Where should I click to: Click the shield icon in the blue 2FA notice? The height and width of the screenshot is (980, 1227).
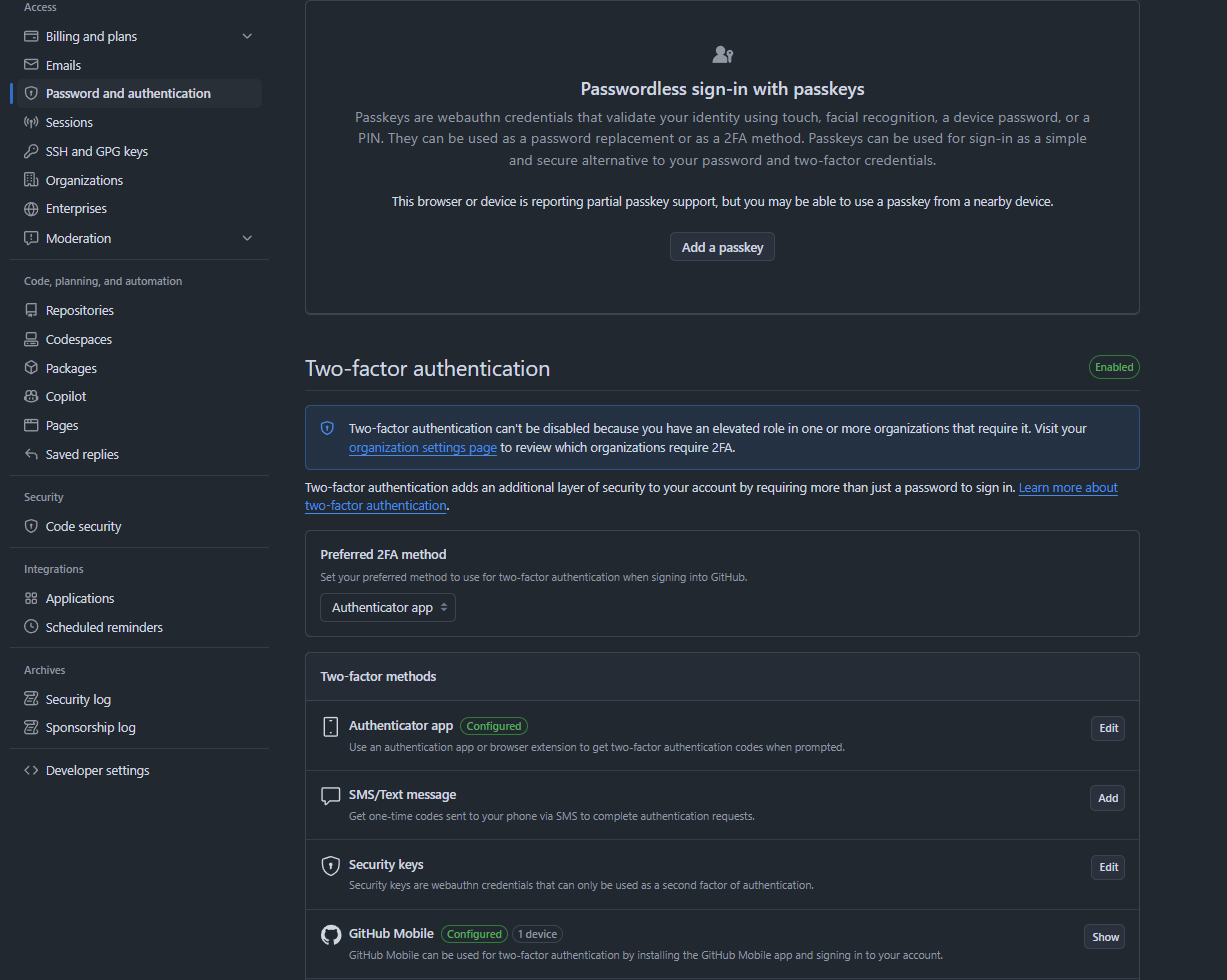pos(327,428)
